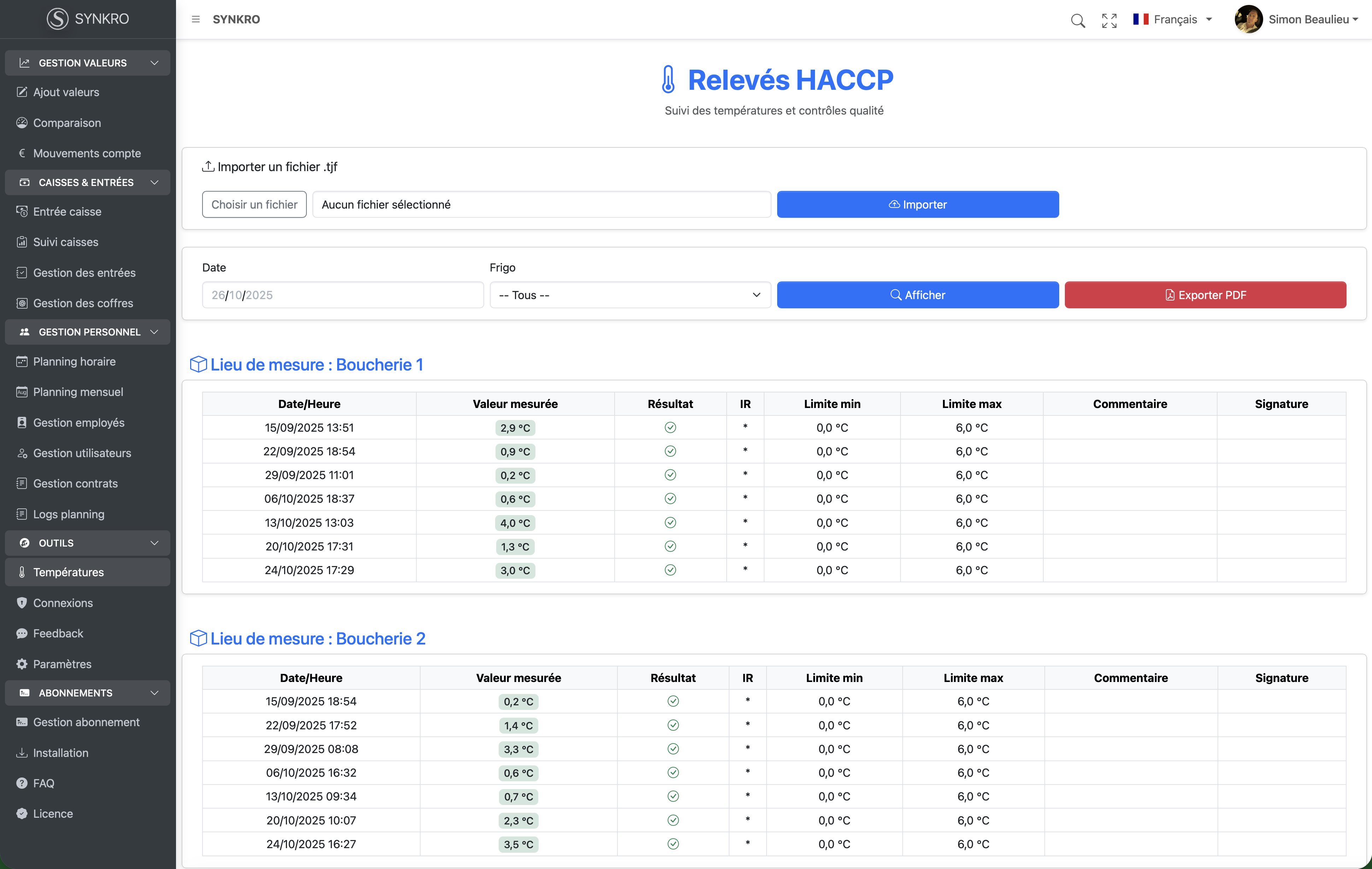1372x869 pixels.
Task: Click the search magnifier icon in top bar
Action: point(1078,21)
